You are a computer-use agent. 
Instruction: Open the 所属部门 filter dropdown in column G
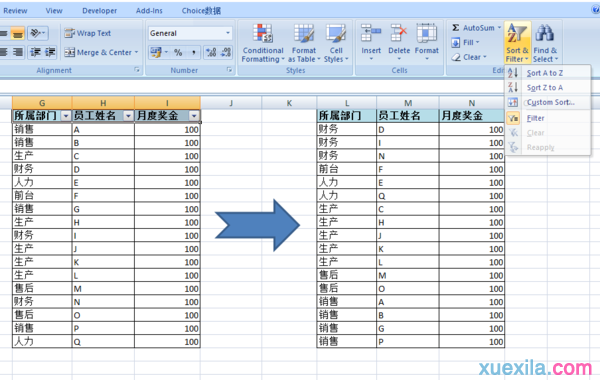click(66, 116)
